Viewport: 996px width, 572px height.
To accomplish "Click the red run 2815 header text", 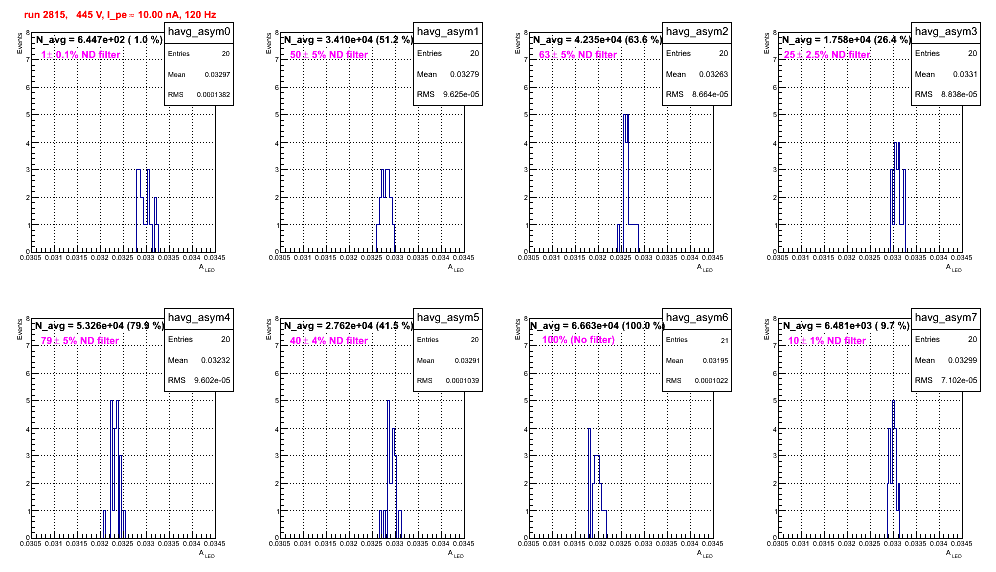I will tap(120, 14).
